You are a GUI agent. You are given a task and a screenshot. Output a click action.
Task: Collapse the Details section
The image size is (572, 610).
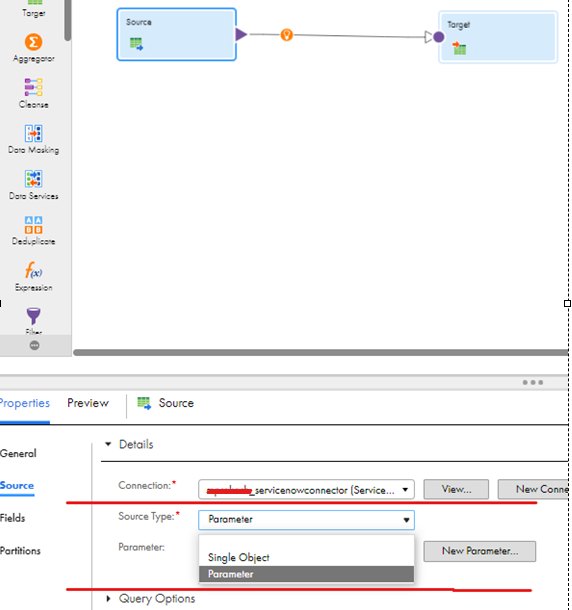pos(108,444)
